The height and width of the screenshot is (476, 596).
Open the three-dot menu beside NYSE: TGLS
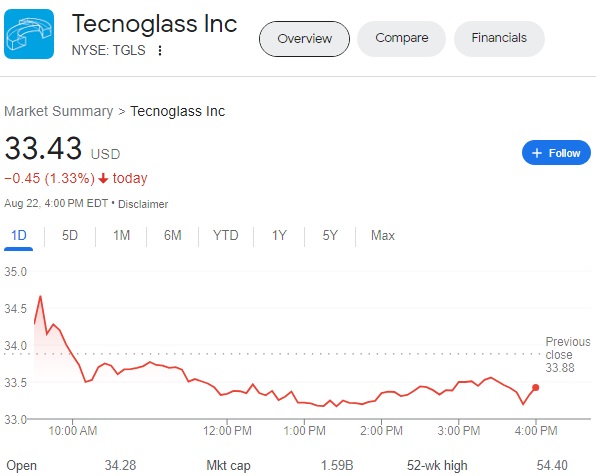click(160, 50)
